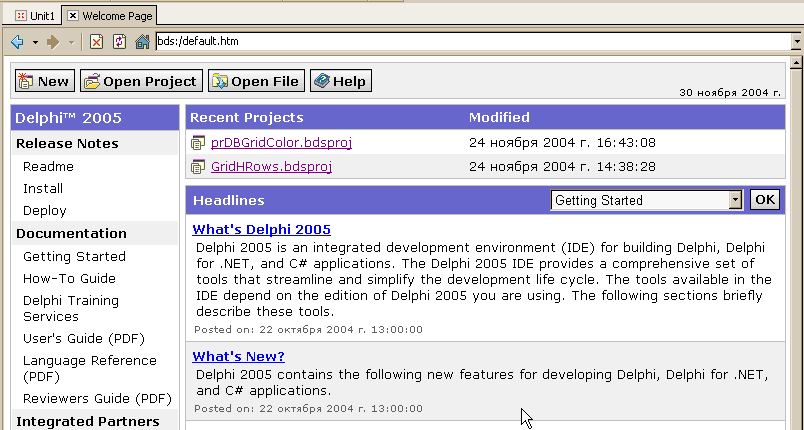Viewport: 804px width, 430px height.
Task: Open the Deploy release note
Action: click(x=45, y=211)
